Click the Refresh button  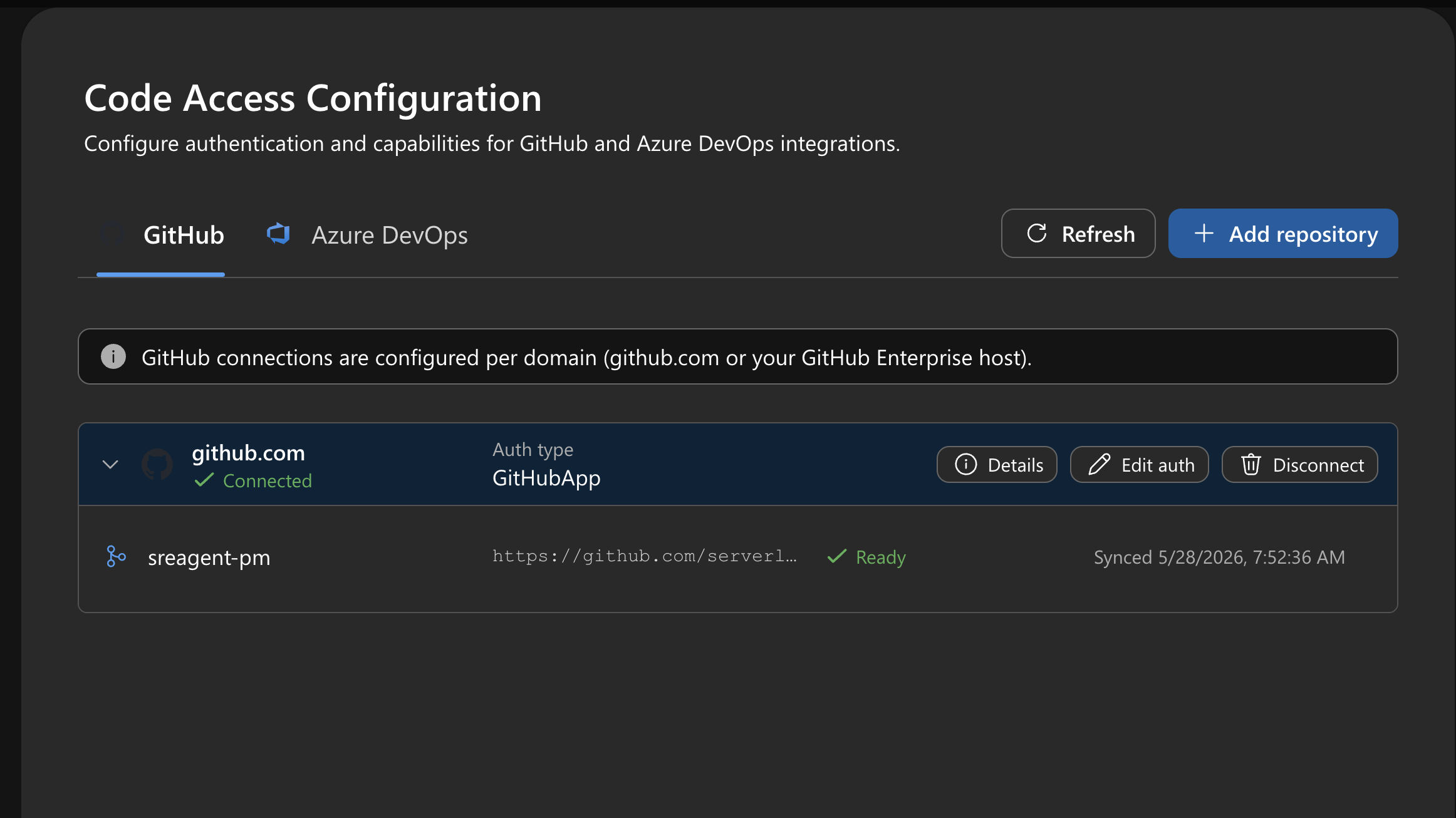pyautogui.click(x=1078, y=234)
